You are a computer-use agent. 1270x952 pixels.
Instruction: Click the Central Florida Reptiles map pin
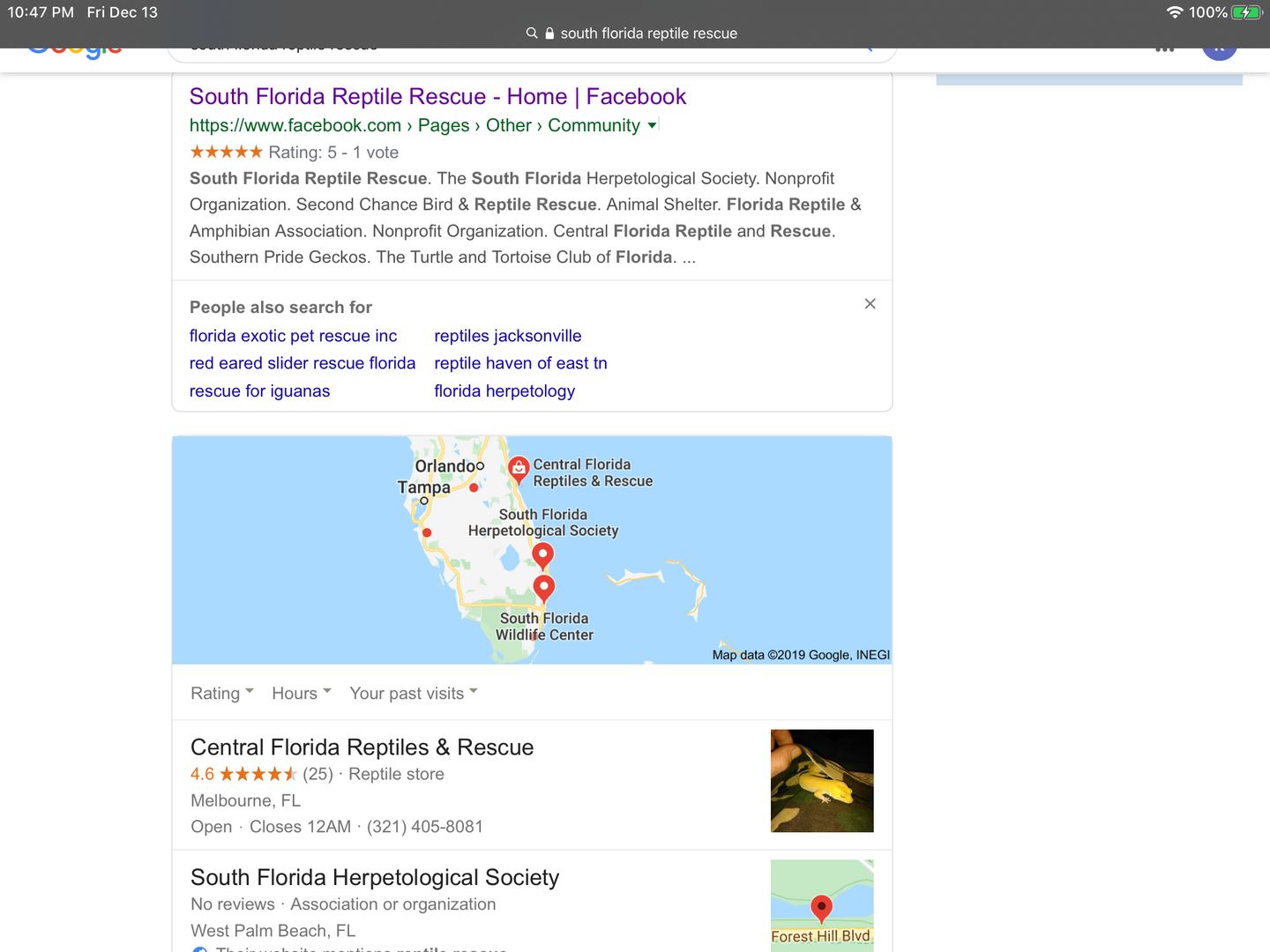tap(519, 468)
